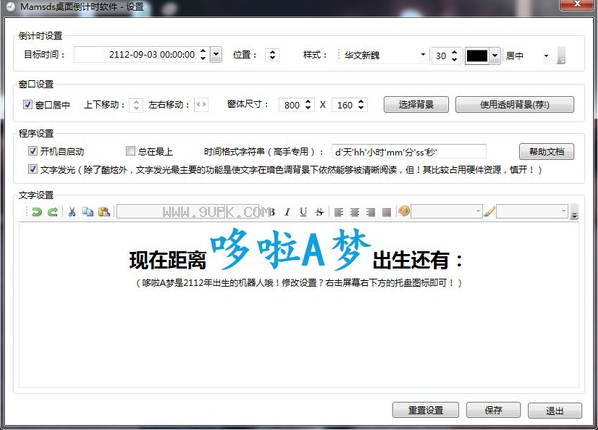Toggle underline formatting

click(x=303, y=212)
